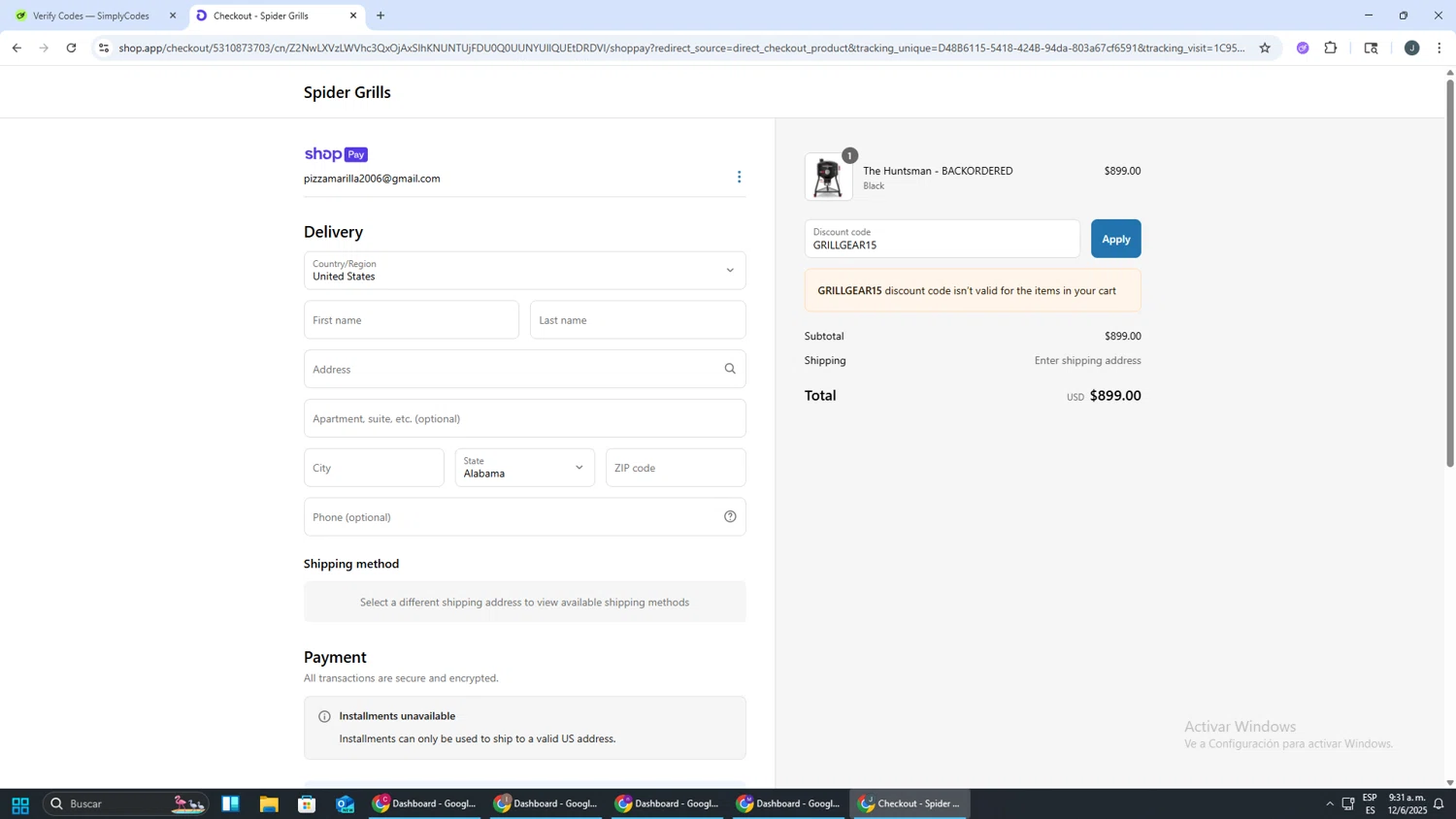Click the Enter shipping address text
The width and height of the screenshot is (1456, 819).
point(1087,361)
